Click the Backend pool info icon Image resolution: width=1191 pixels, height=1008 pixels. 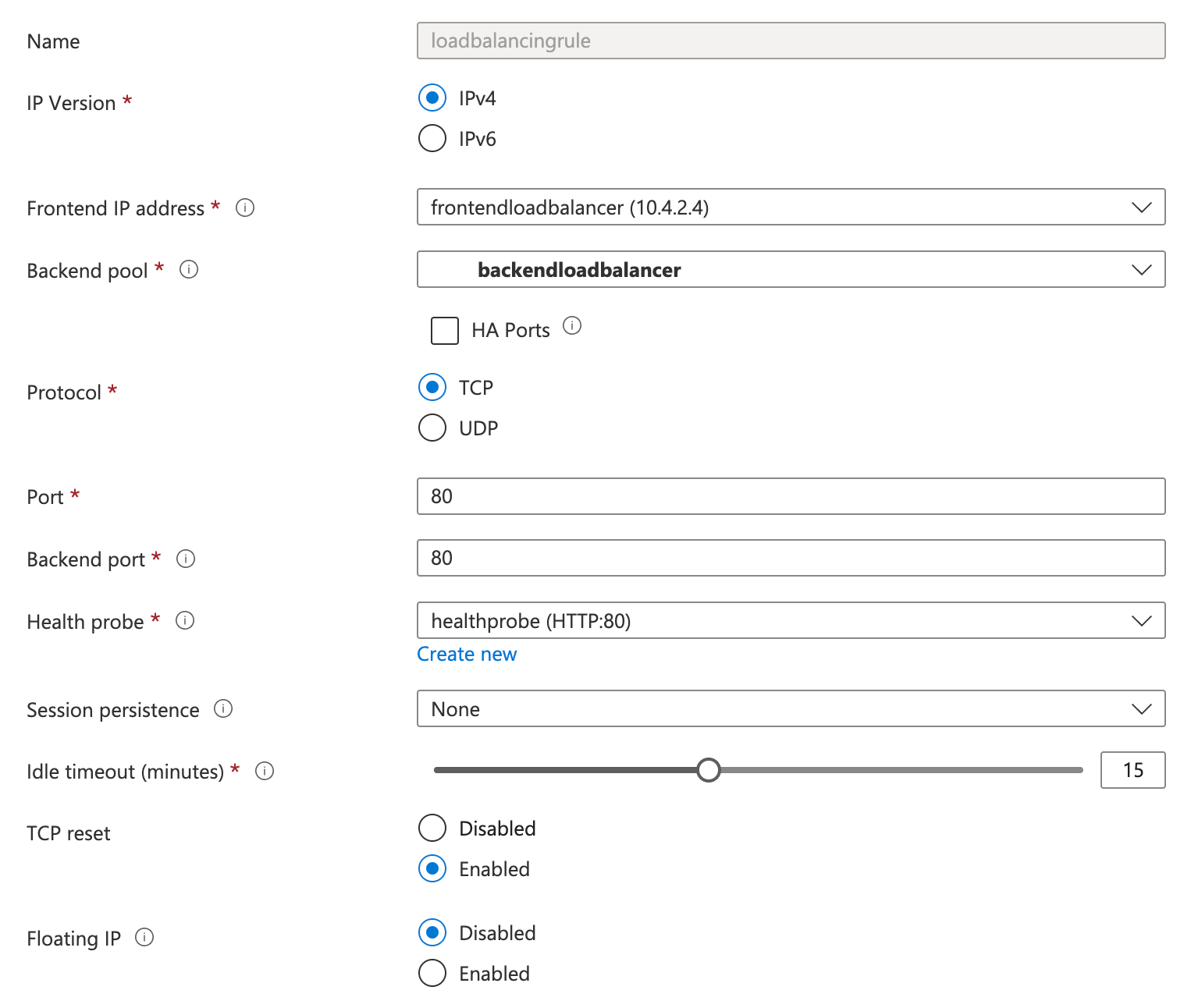(189, 269)
